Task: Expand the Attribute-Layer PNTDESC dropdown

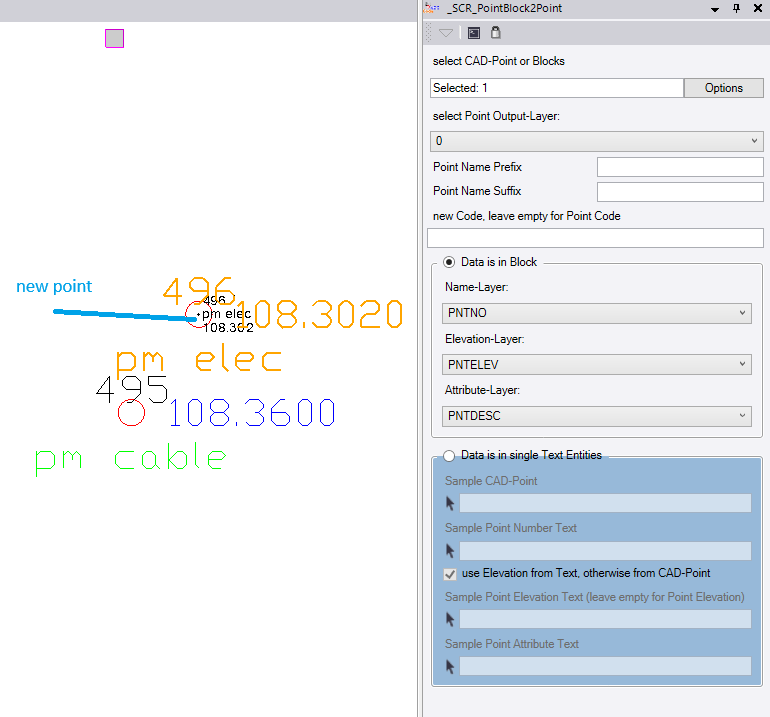Action: click(x=597, y=416)
